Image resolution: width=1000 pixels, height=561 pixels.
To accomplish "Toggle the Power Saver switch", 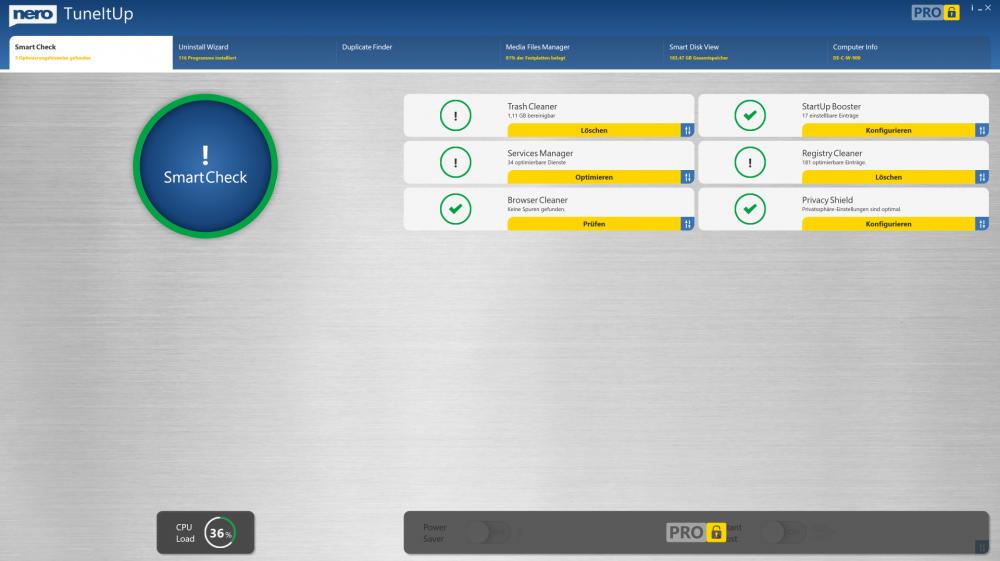I will pyautogui.click(x=488, y=533).
